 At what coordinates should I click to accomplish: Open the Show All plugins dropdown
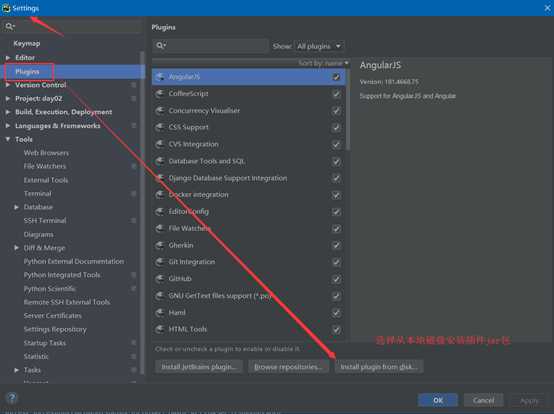pyautogui.click(x=319, y=46)
